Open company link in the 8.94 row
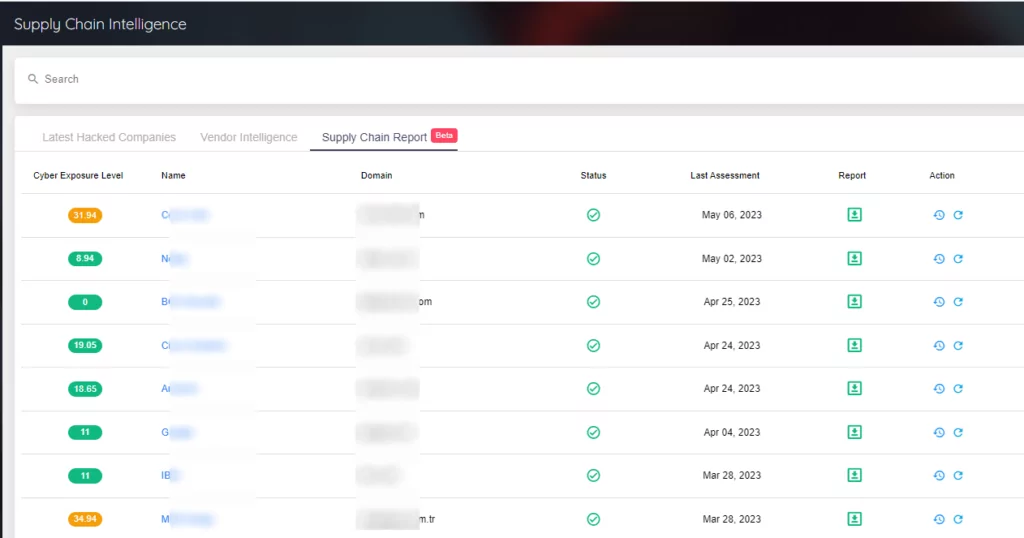The image size is (1024, 538). point(174,259)
